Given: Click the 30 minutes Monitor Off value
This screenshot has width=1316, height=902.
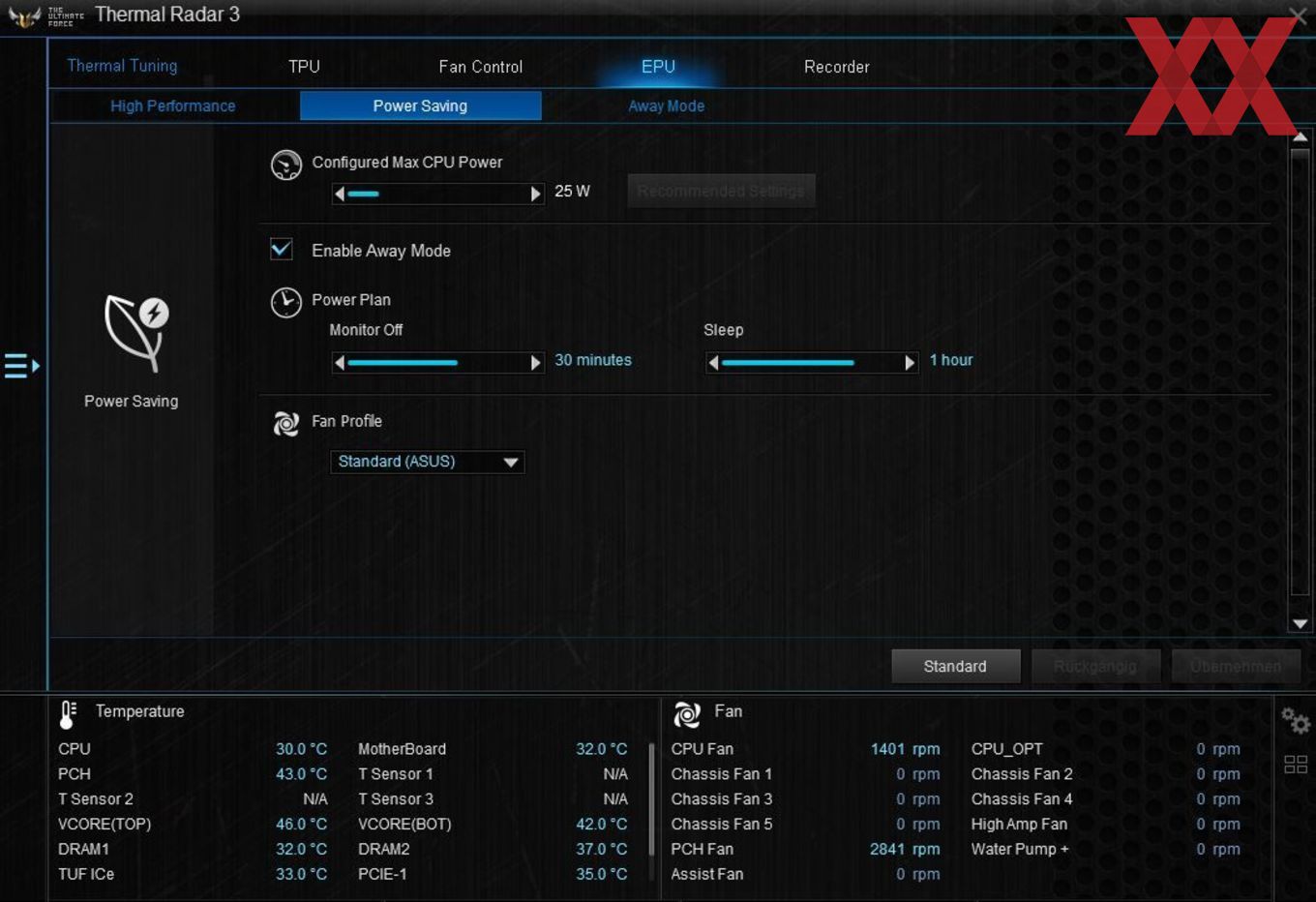Looking at the screenshot, I should pos(593,360).
